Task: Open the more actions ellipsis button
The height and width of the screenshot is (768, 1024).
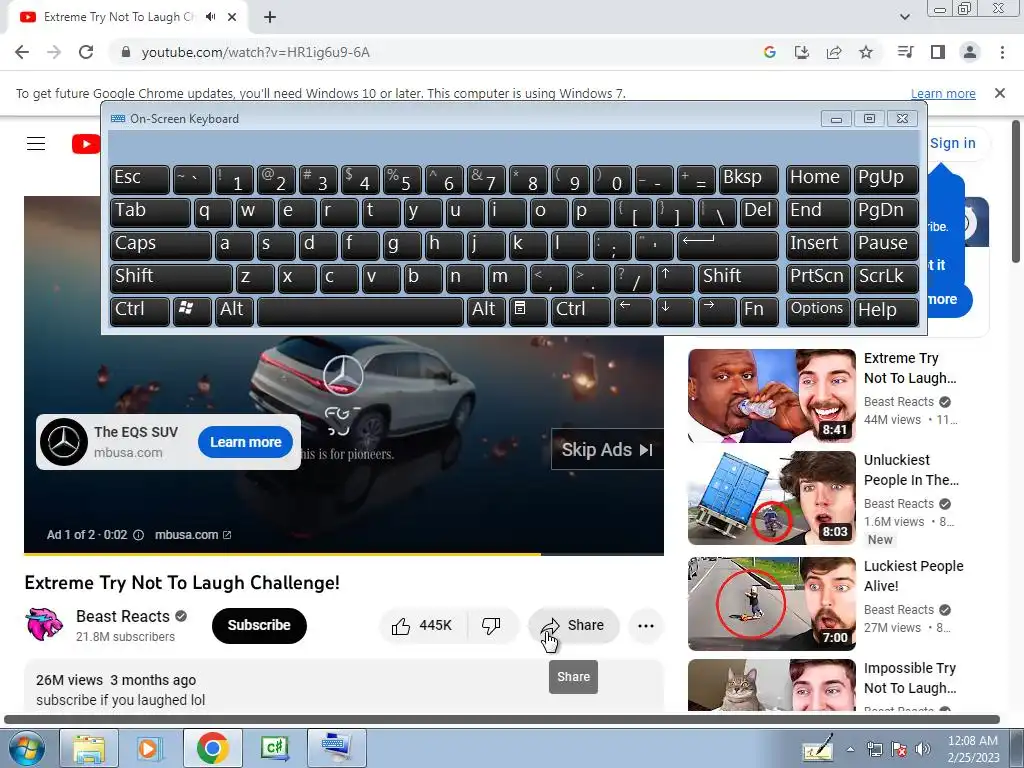Action: tap(646, 626)
